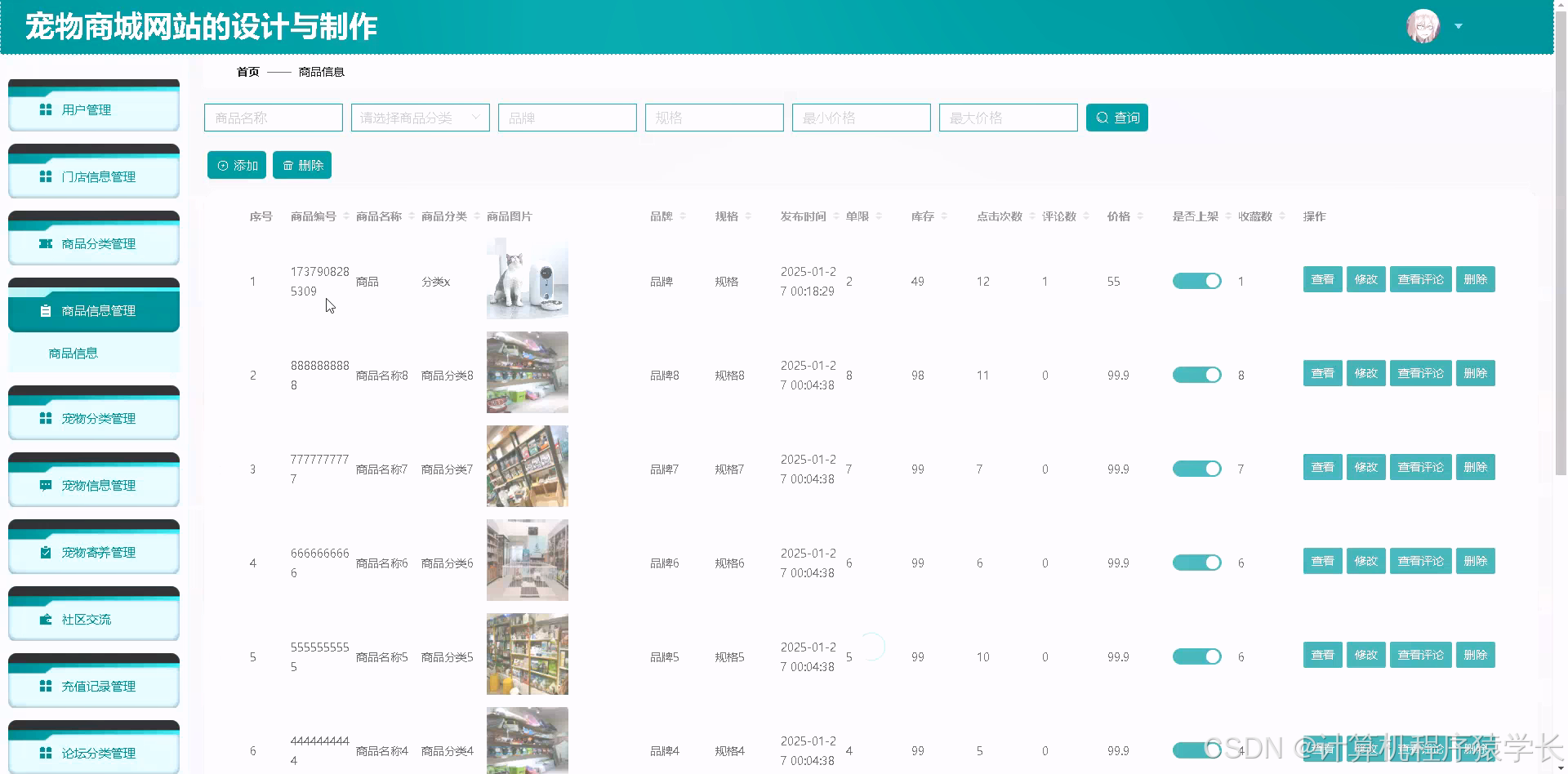Click 查看评论 button for 商品名称5
This screenshot has width=1568, height=774.
coord(1420,655)
